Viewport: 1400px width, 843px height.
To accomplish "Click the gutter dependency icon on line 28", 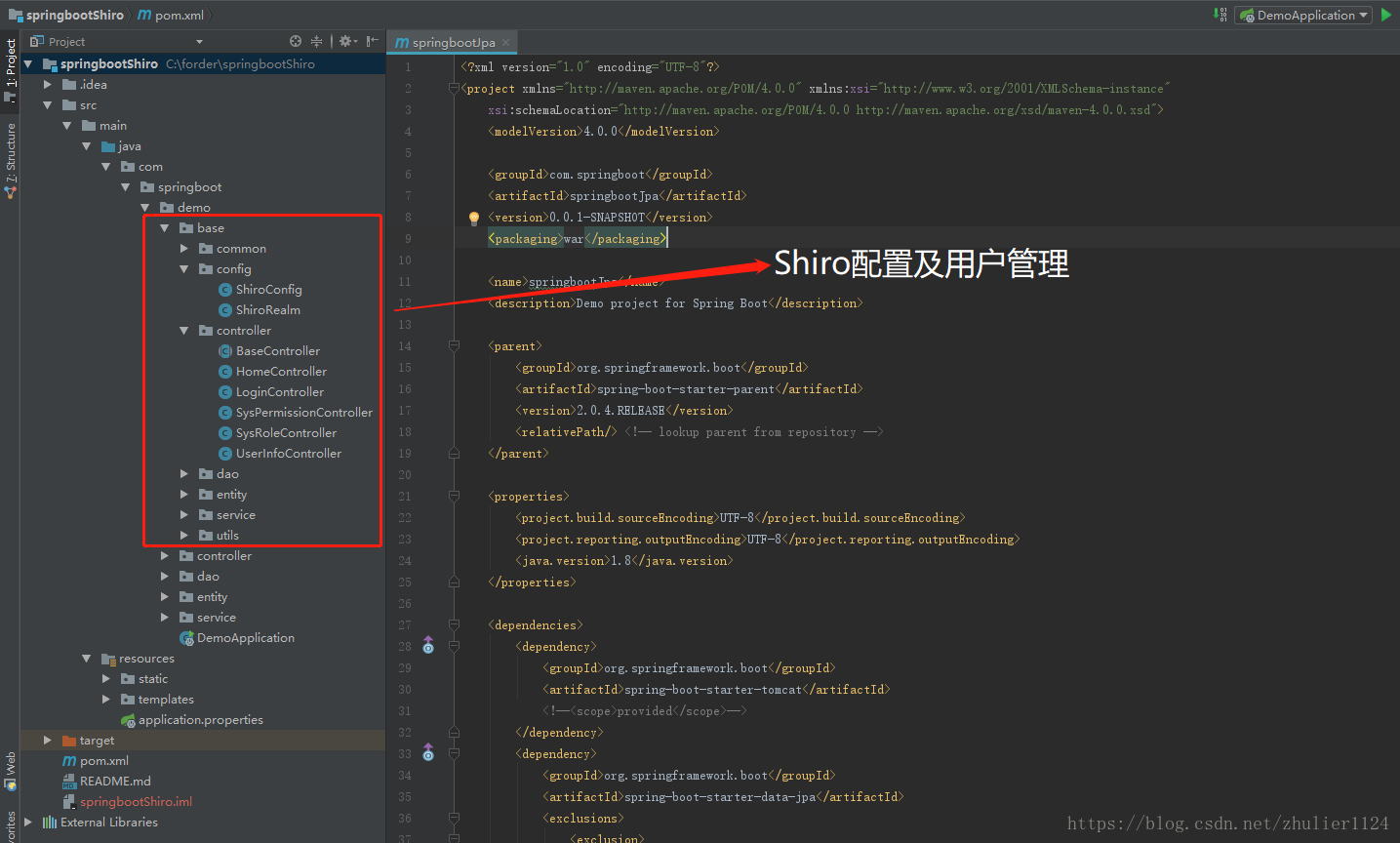I will [428, 645].
